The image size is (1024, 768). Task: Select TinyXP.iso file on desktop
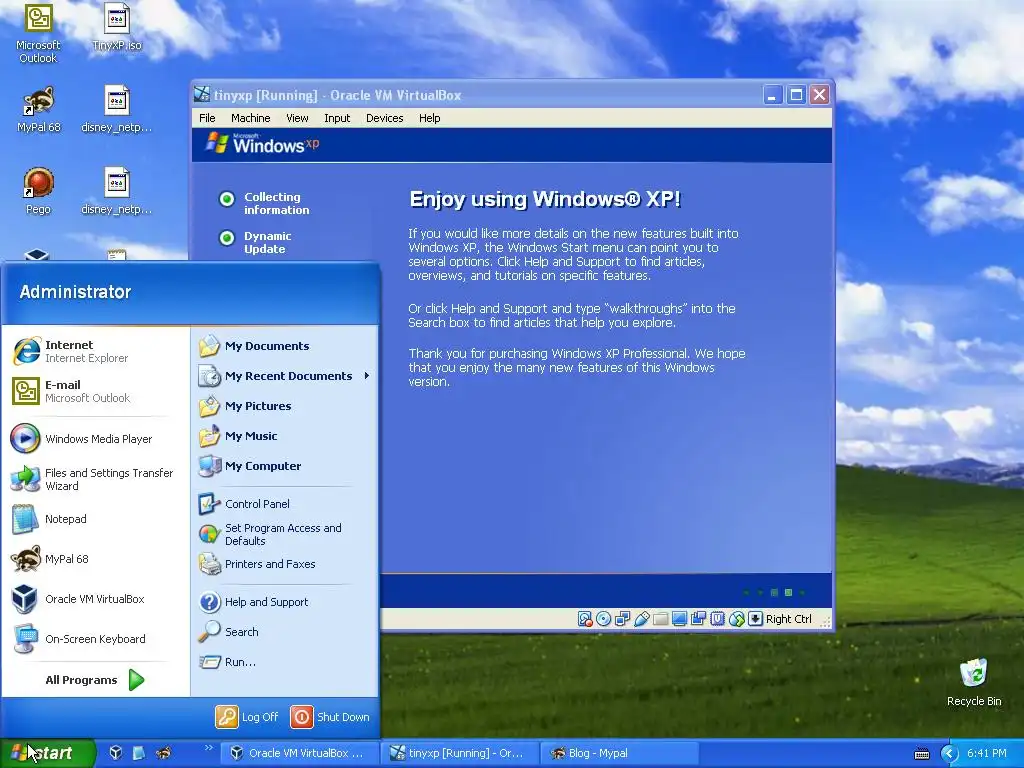pyautogui.click(x=117, y=27)
